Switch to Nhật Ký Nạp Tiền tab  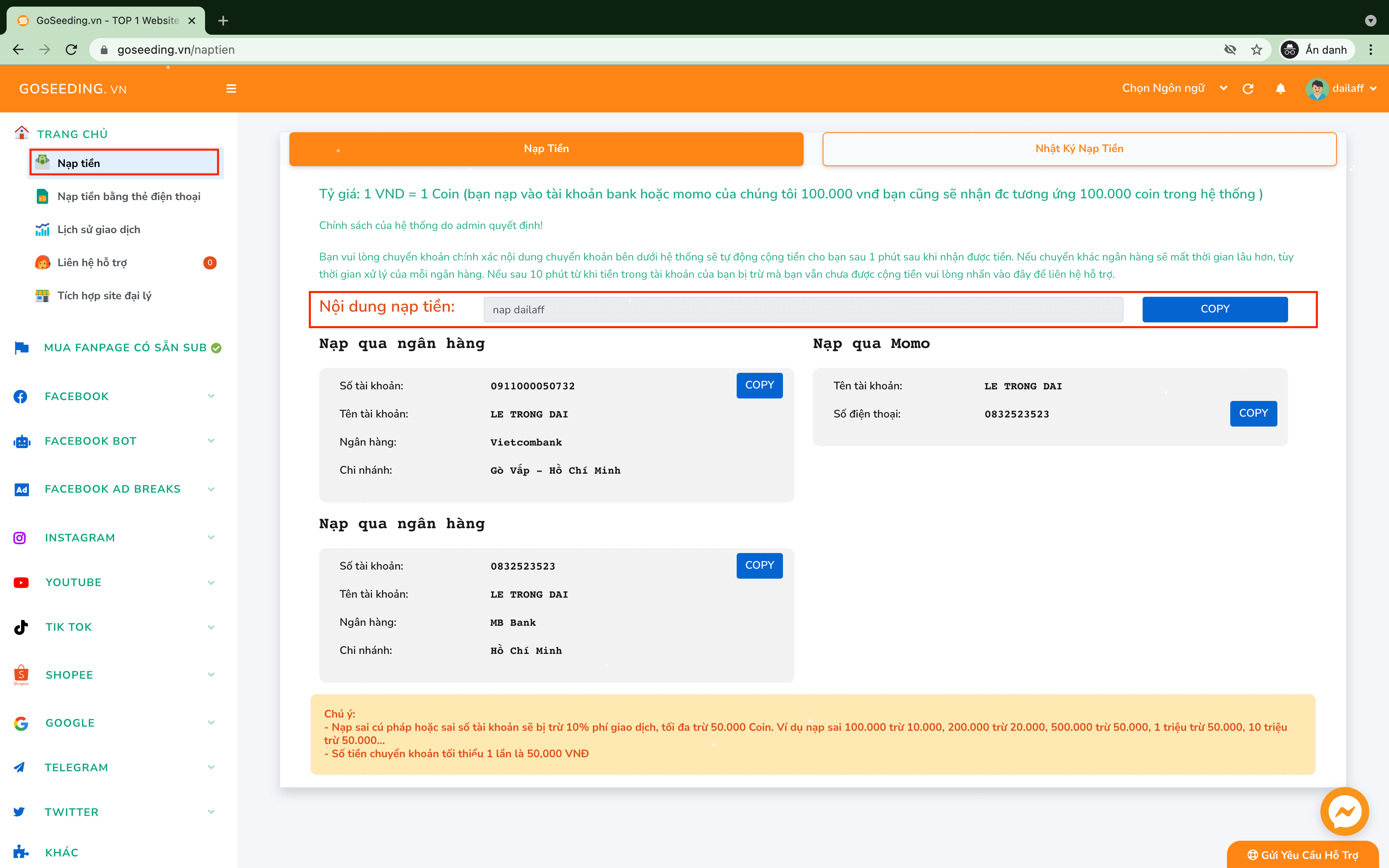point(1079,148)
